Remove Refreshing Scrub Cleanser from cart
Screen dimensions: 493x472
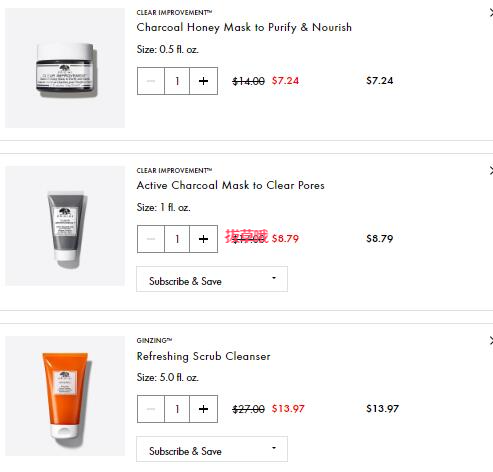pos(491,341)
